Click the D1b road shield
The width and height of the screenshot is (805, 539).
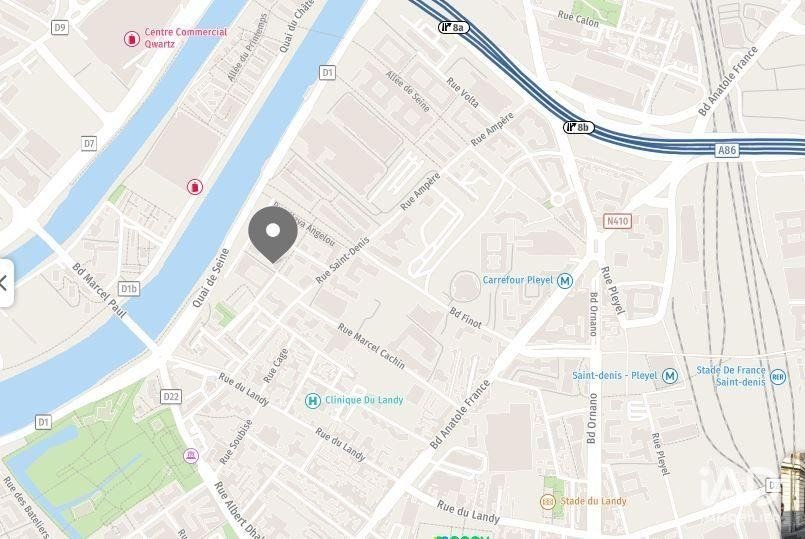pyautogui.click(x=129, y=288)
